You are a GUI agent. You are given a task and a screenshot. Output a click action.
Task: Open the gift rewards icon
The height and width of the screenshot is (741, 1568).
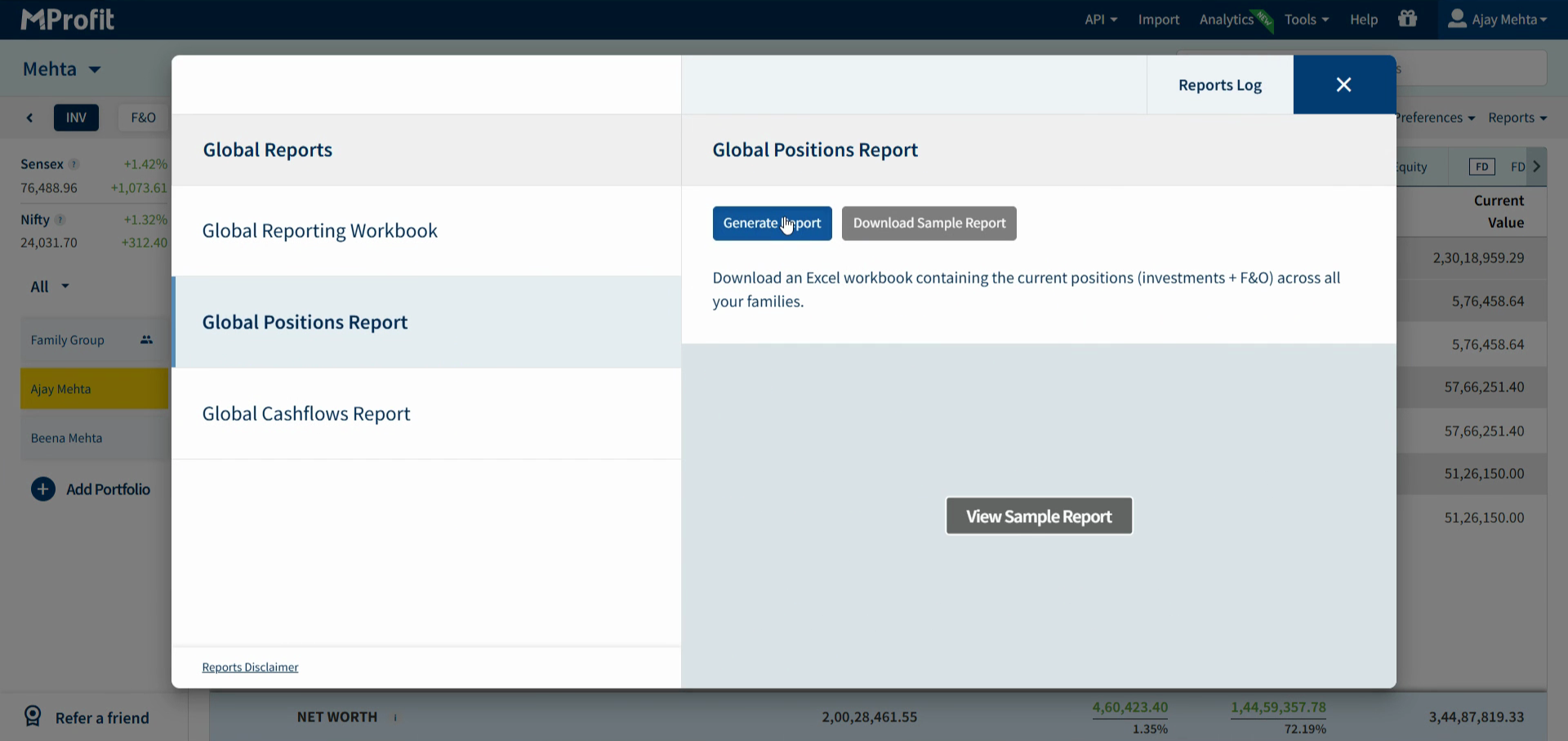pyautogui.click(x=1407, y=18)
